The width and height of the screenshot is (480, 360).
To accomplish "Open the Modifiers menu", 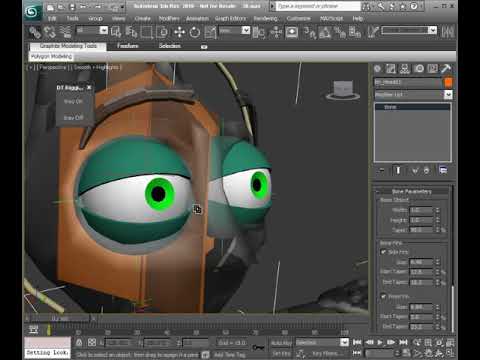I will pyautogui.click(x=169, y=19).
